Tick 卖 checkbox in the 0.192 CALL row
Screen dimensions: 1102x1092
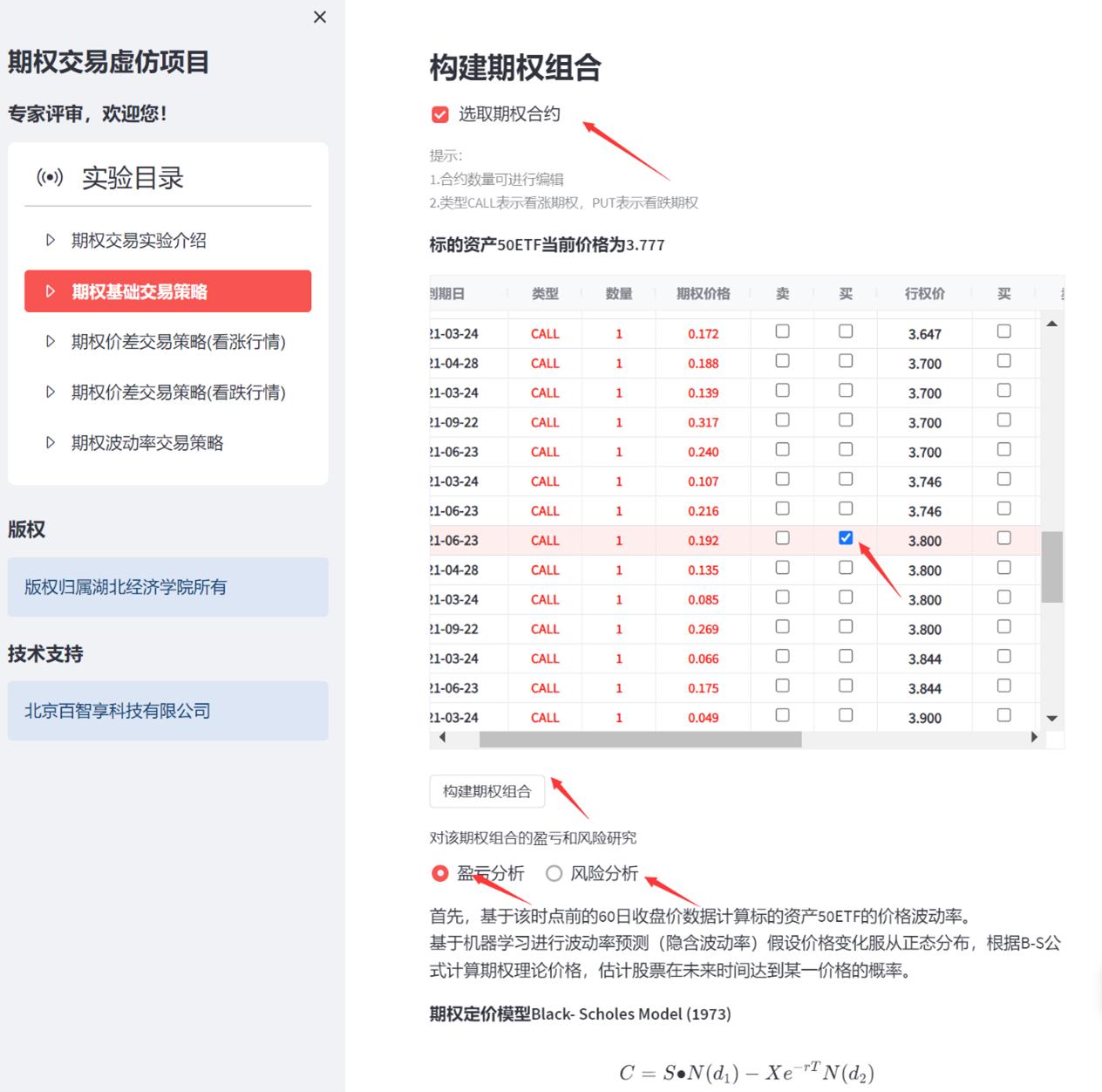point(782,538)
